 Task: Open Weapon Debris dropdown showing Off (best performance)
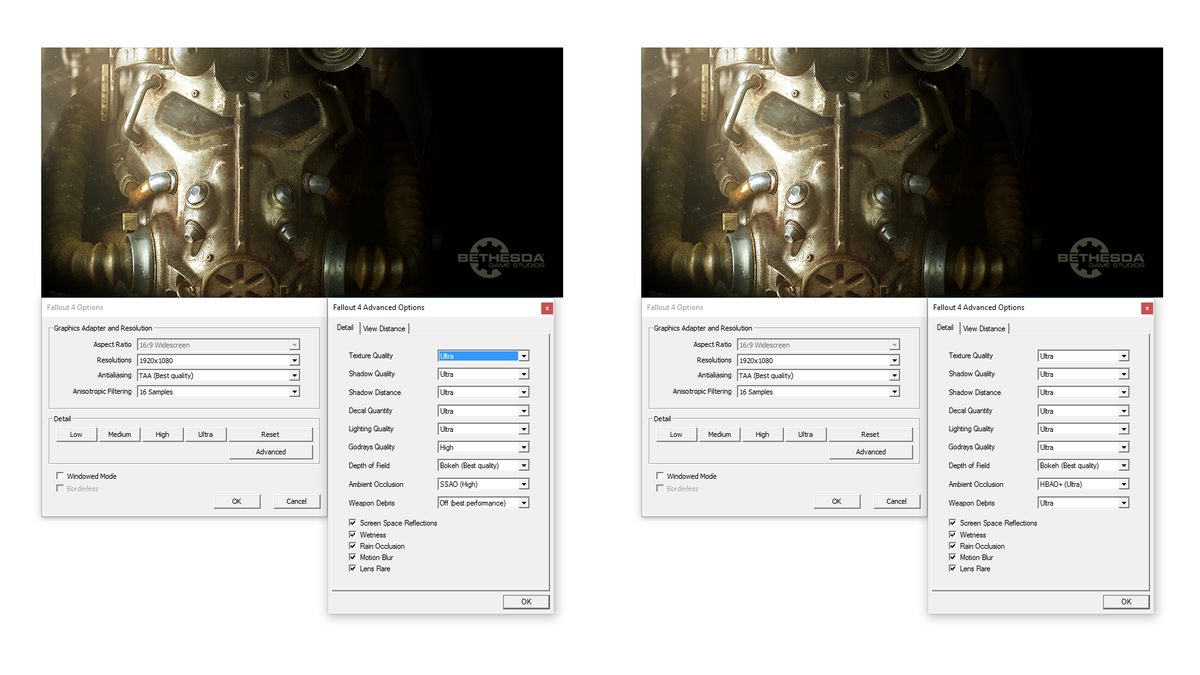[483, 503]
